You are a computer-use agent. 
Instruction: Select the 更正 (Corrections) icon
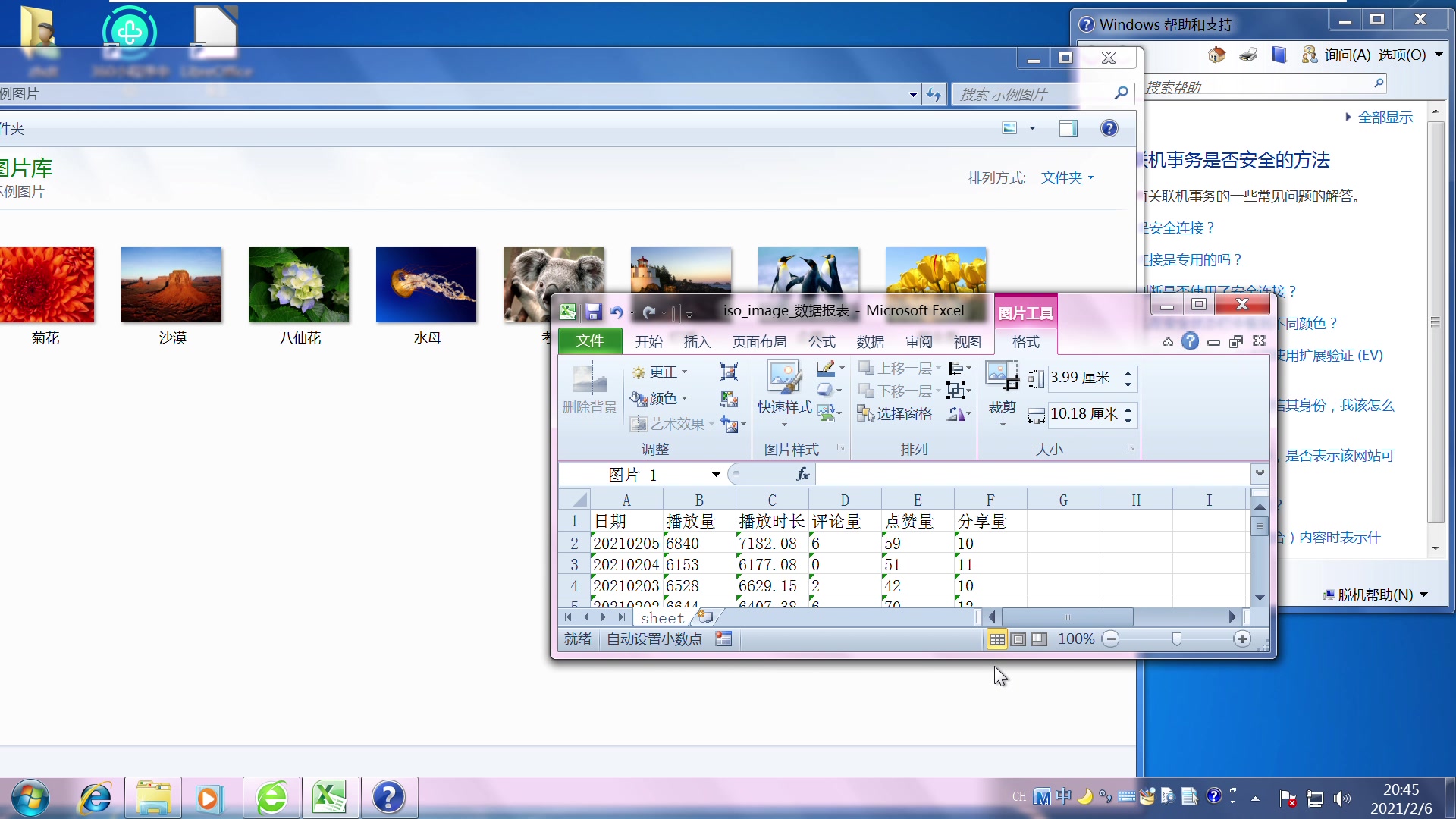660,371
